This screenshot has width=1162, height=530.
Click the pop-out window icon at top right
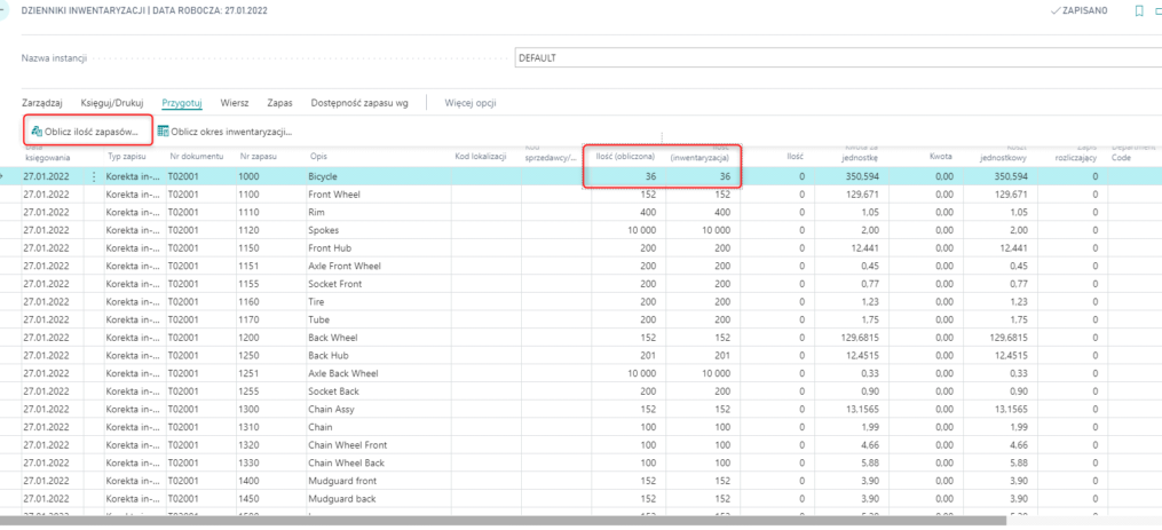click(1159, 10)
